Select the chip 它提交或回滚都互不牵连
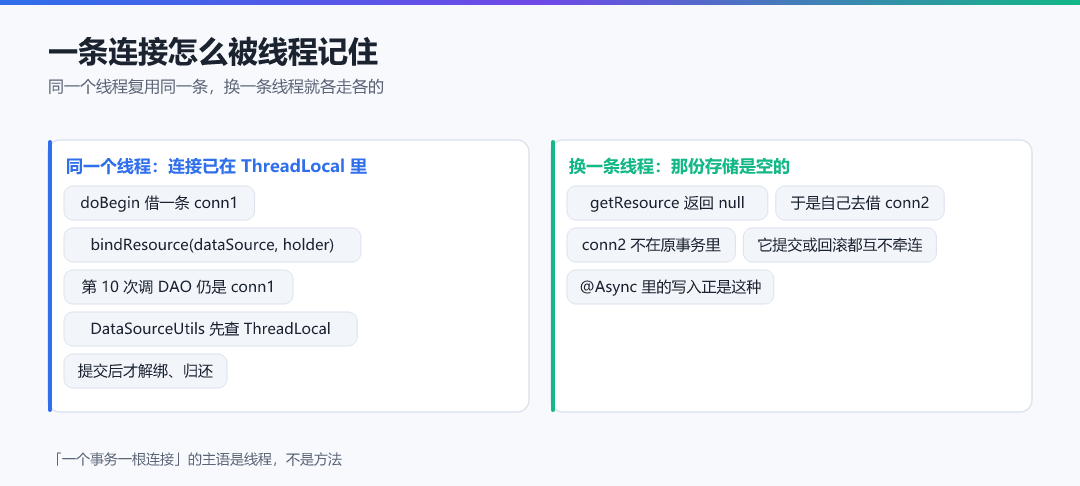 [840, 245]
